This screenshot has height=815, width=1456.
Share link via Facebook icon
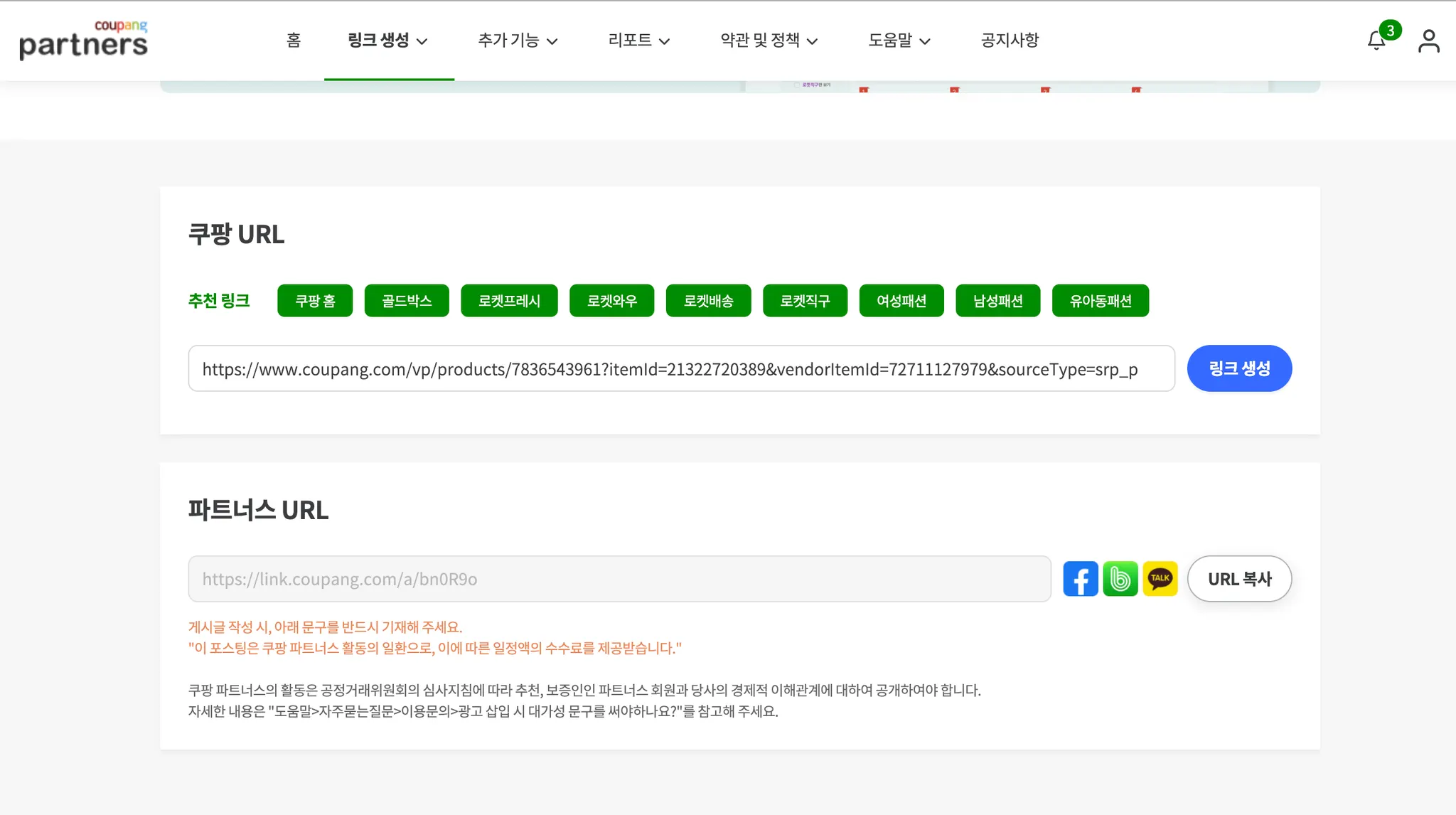point(1080,579)
